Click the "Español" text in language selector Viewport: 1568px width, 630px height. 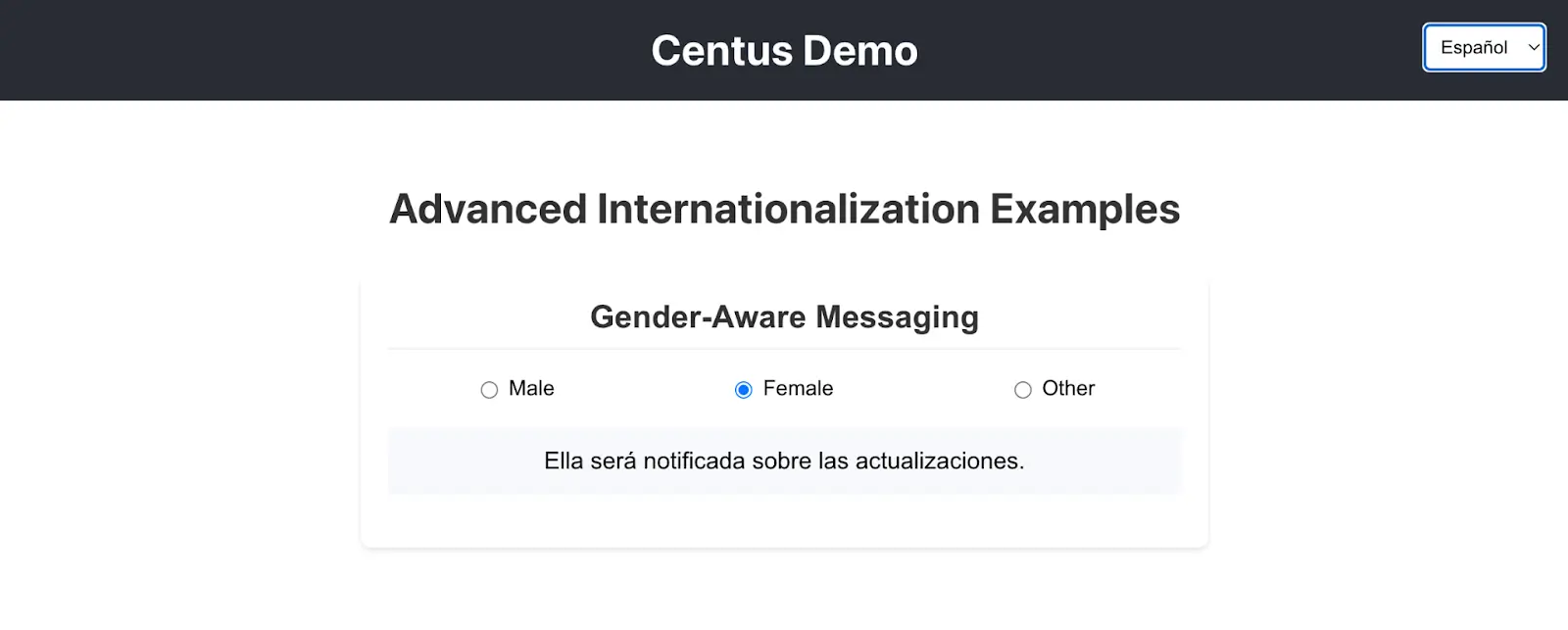(x=1473, y=48)
